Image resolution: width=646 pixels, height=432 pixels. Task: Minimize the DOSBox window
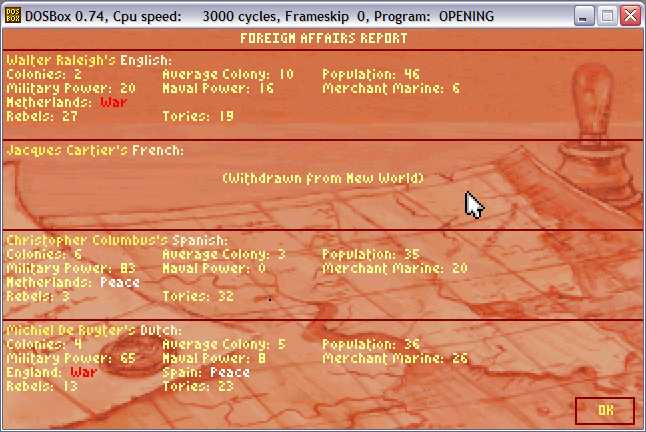click(583, 16)
